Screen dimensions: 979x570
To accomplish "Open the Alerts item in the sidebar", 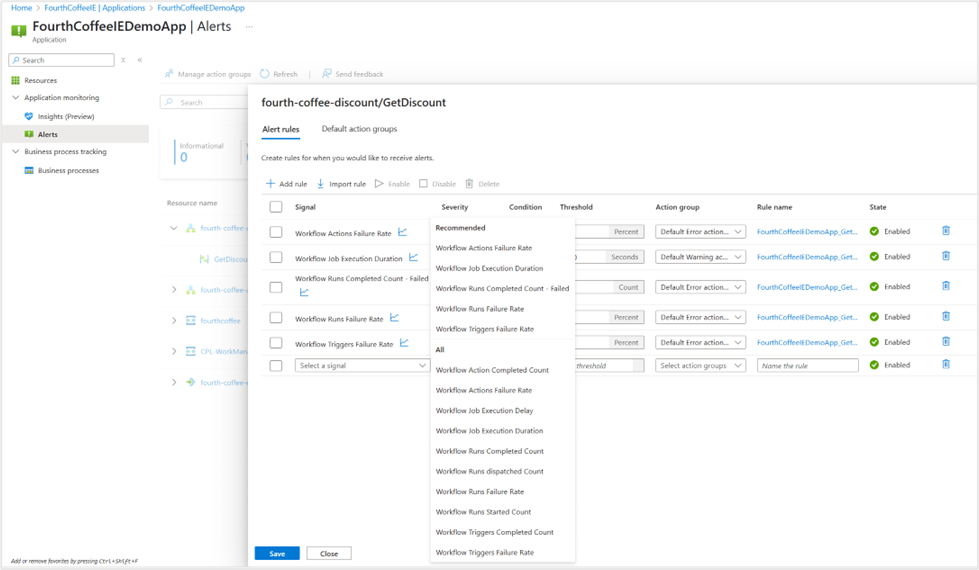I will pyautogui.click(x=75, y=134).
